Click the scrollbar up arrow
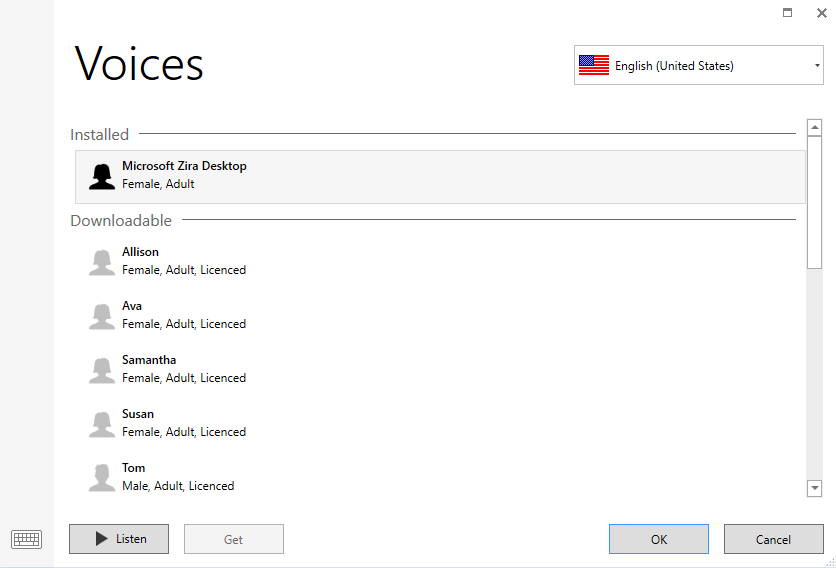 coord(814,127)
